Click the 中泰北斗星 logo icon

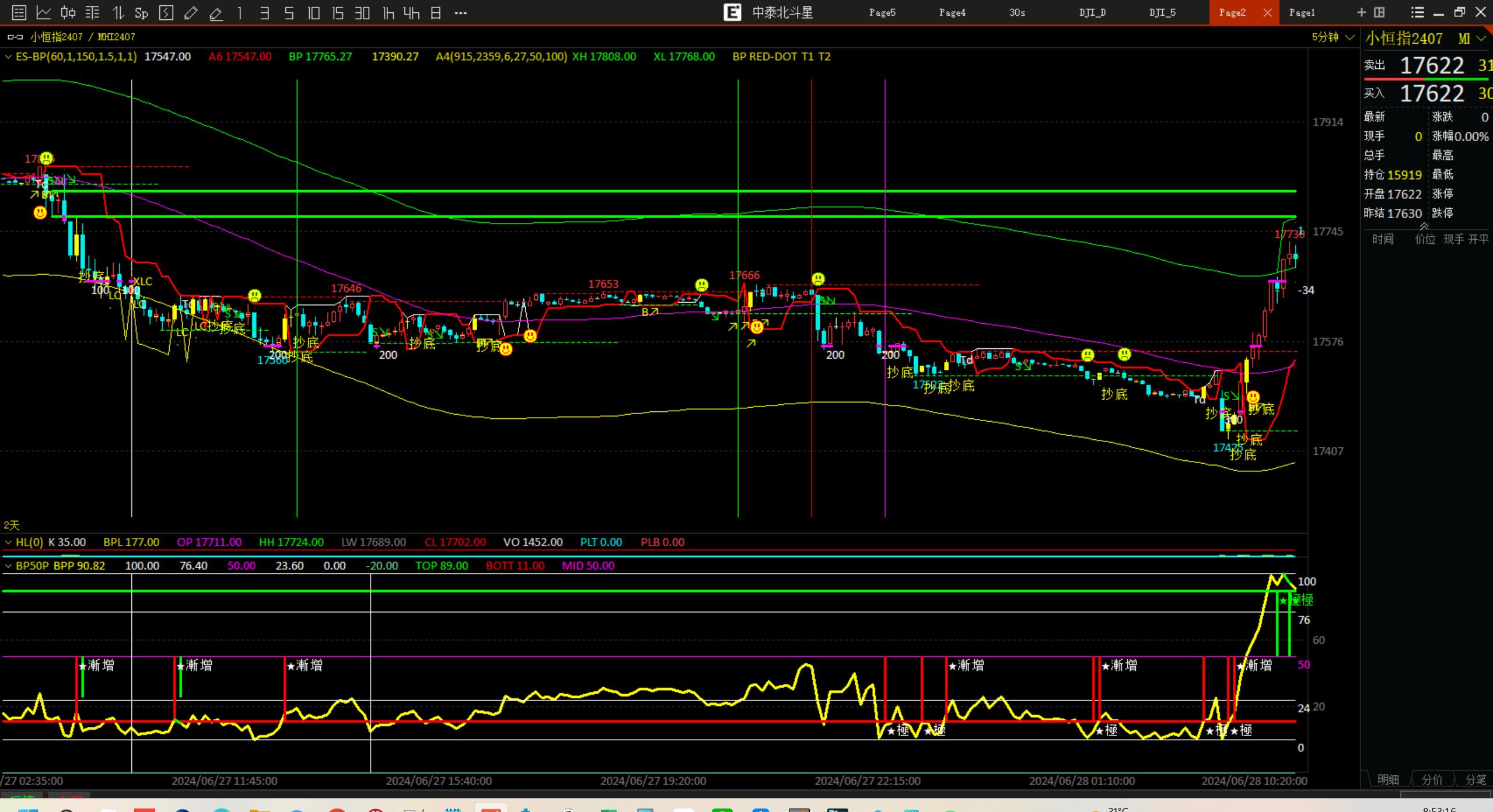click(732, 12)
